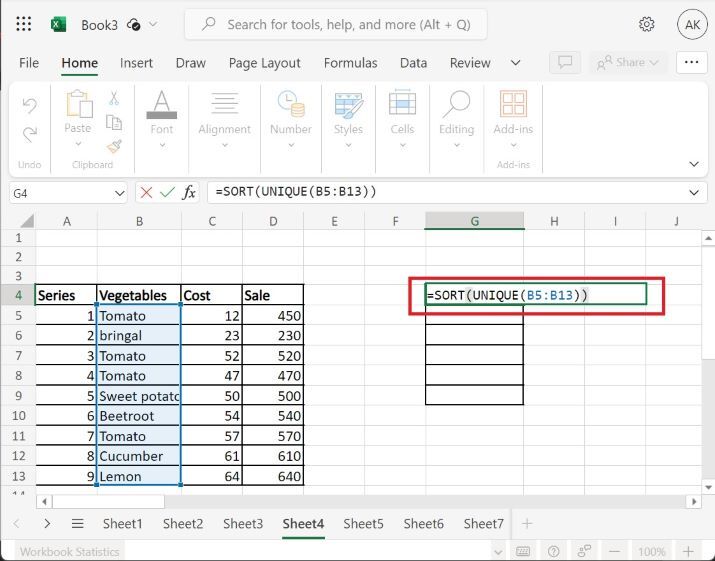
Task: Click the Select All corner triangle
Action: pos(27,221)
